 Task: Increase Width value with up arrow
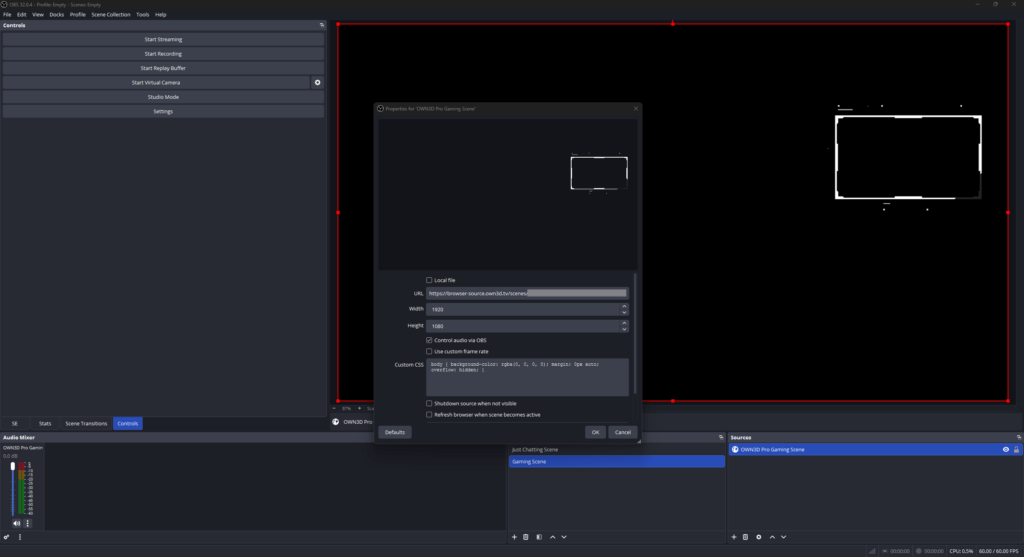(624, 306)
